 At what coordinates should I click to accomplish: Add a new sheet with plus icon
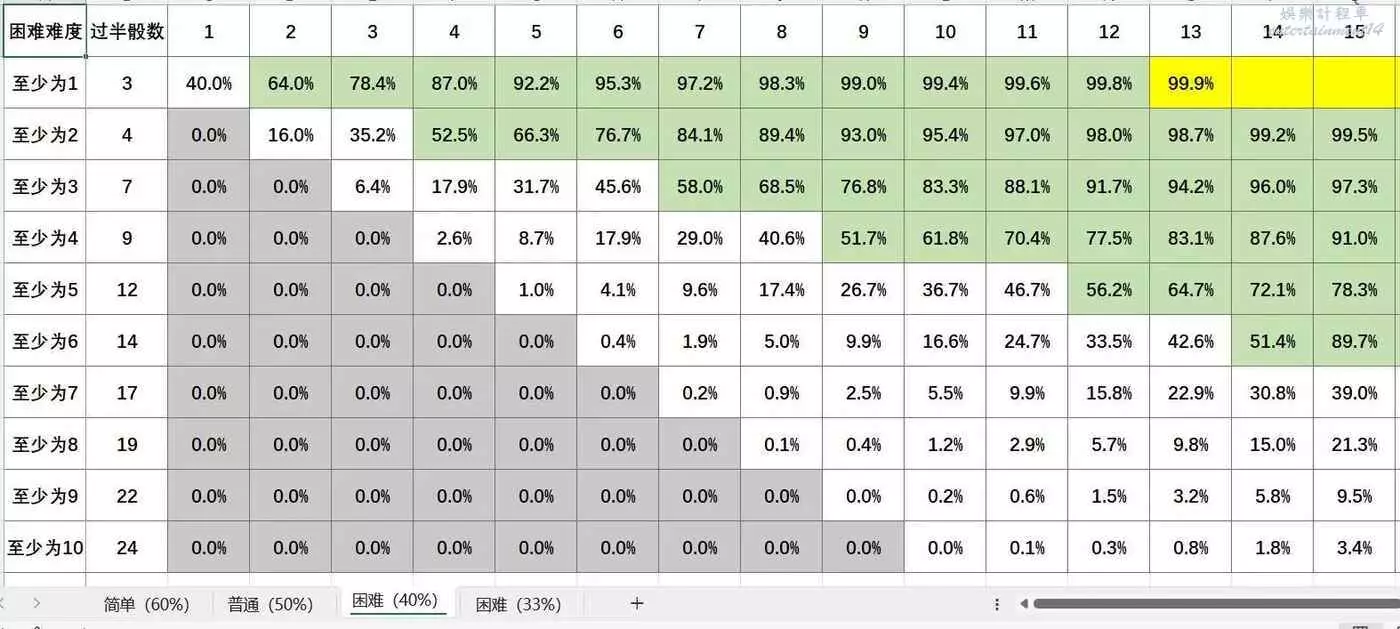pos(637,603)
